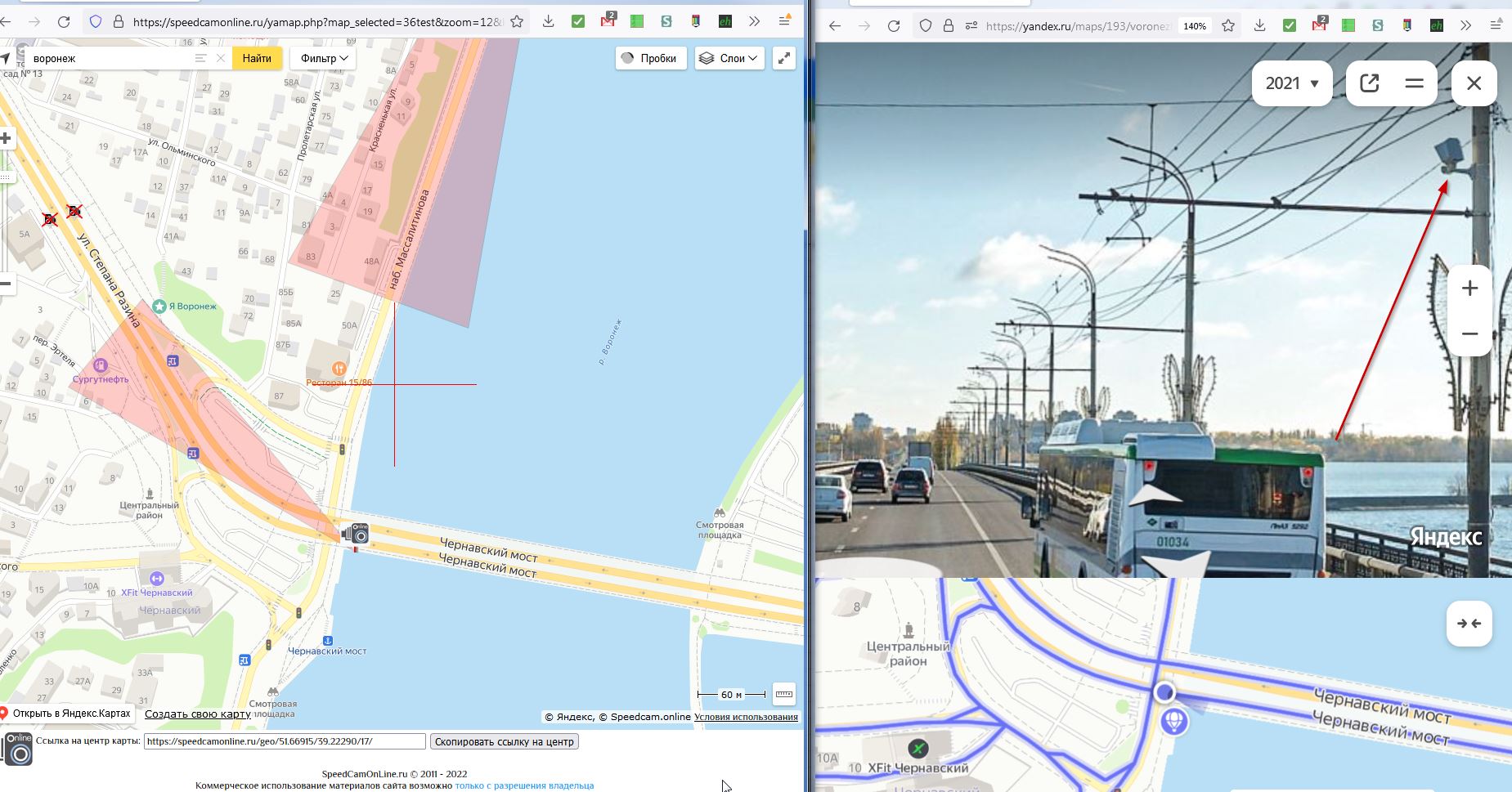Open Firefox menu in the left browser
This screenshot has height=792, width=1512.
[x=784, y=22]
